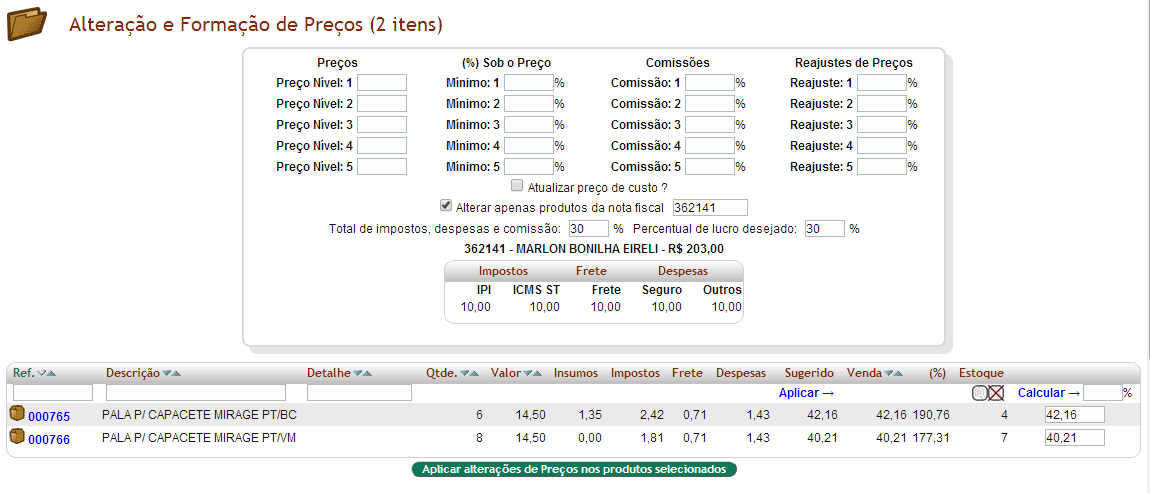Click the Aplicar arrow link

pyautogui.click(x=806, y=393)
